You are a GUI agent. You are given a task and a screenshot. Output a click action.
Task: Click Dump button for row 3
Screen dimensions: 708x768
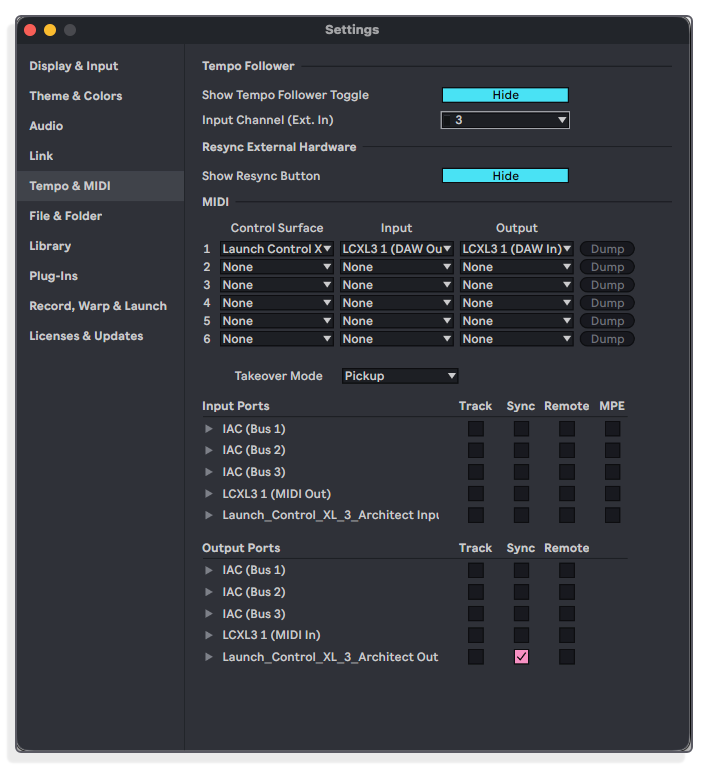pos(607,285)
